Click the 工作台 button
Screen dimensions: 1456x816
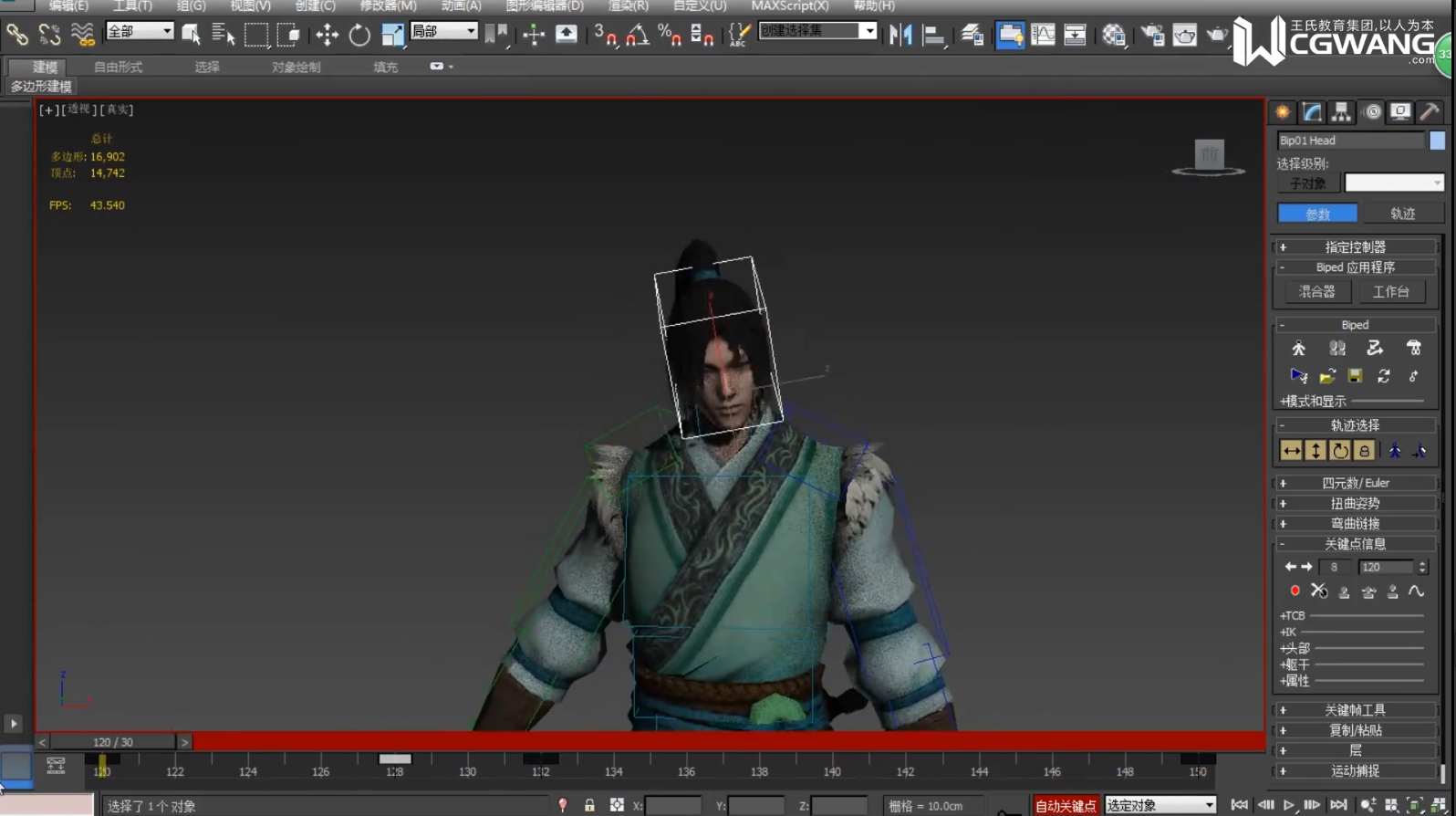[1390, 292]
